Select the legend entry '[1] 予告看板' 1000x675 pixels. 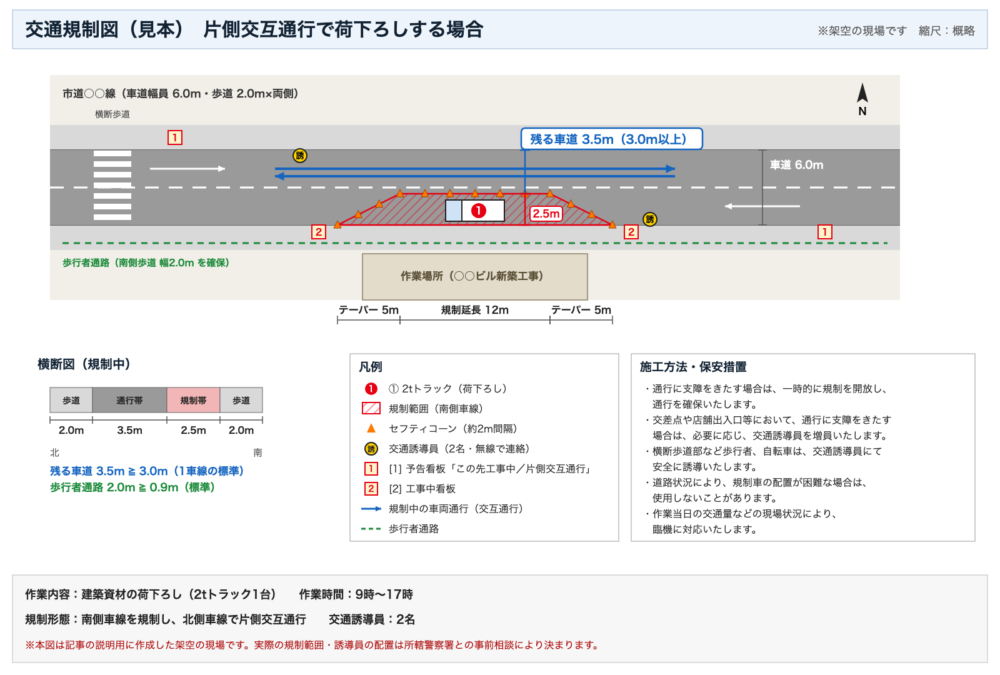pyautogui.click(x=492, y=468)
